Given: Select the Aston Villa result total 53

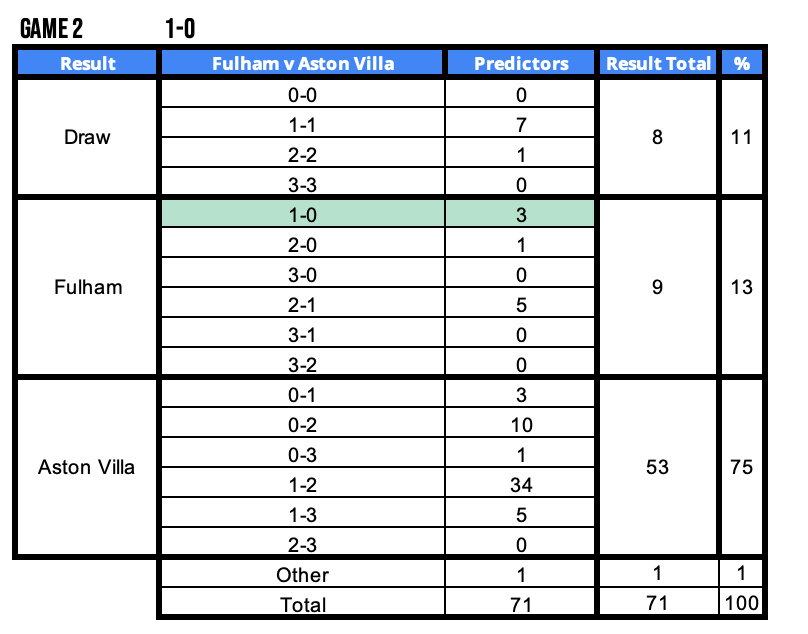Looking at the screenshot, I should pos(657,467).
